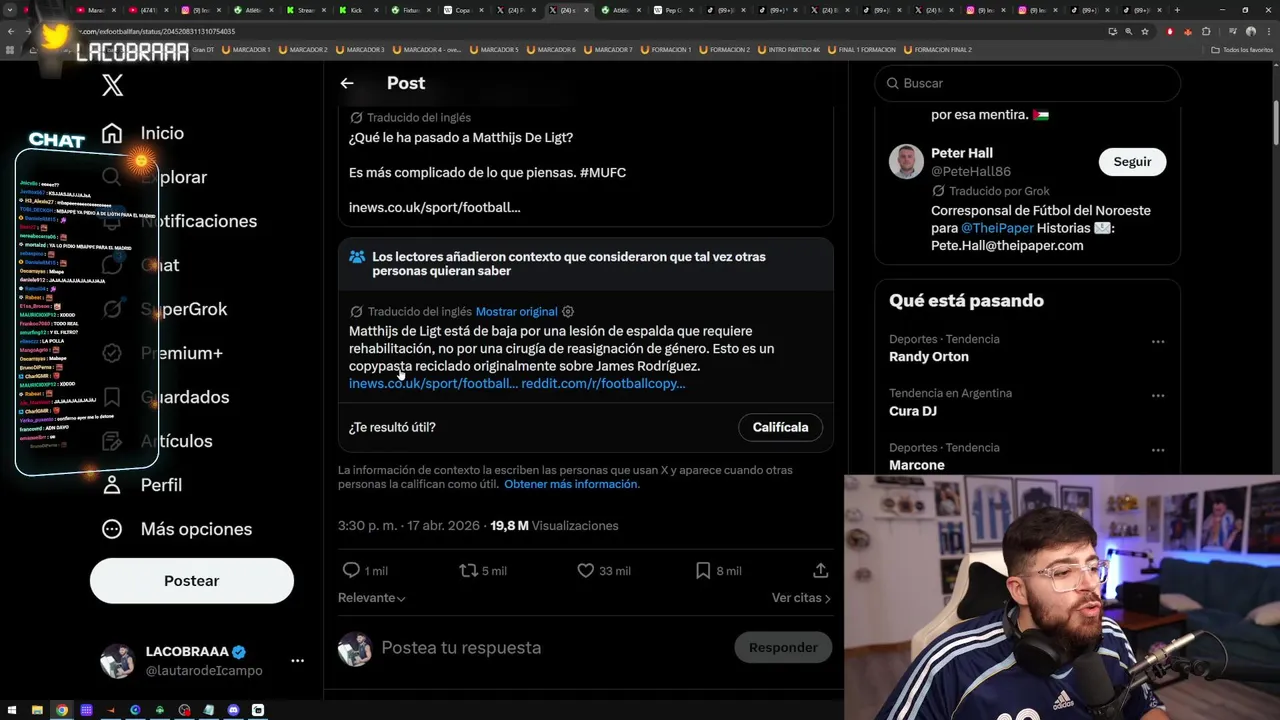Open three-dot menu for Cura DJ trend
Viewport: 1280px width, 720px height.
[x=1158, y=396]
